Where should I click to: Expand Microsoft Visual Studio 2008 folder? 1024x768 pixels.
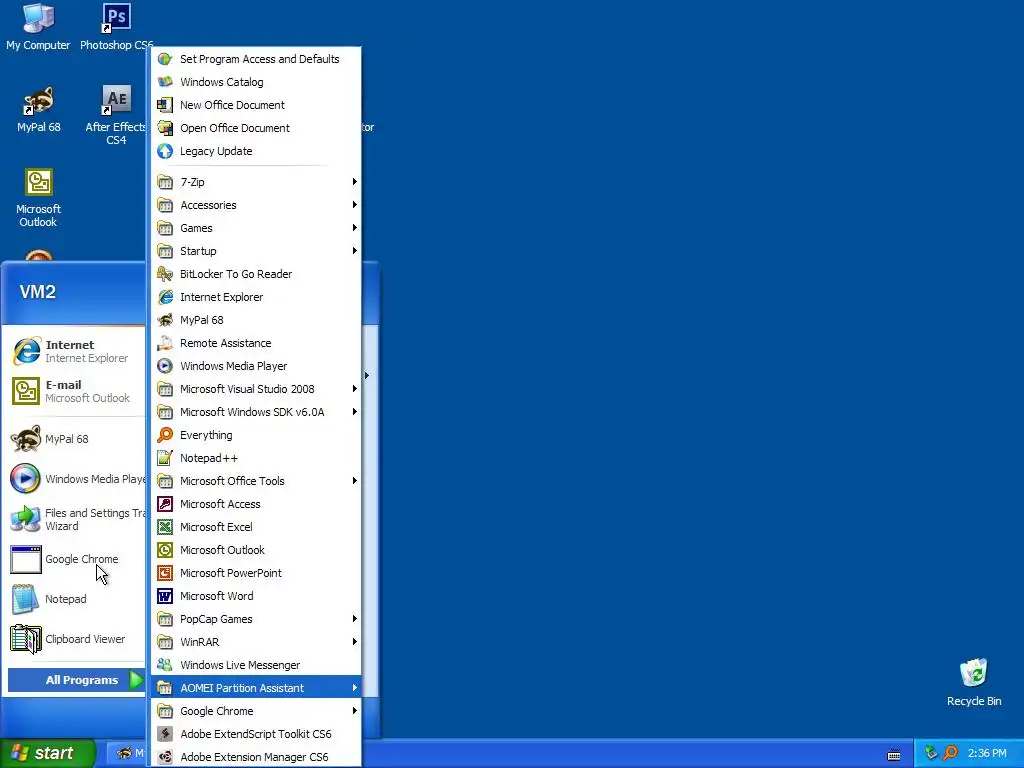tap(256, 389)
